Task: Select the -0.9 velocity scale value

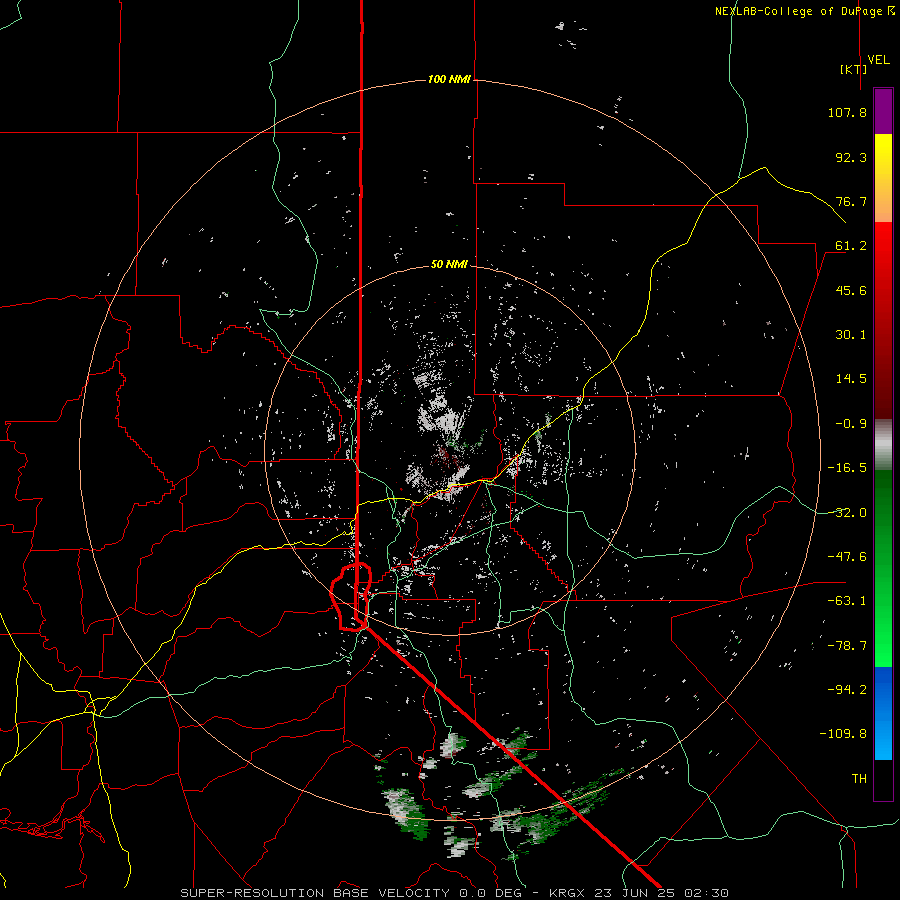Action: click(x=851, y=424)
